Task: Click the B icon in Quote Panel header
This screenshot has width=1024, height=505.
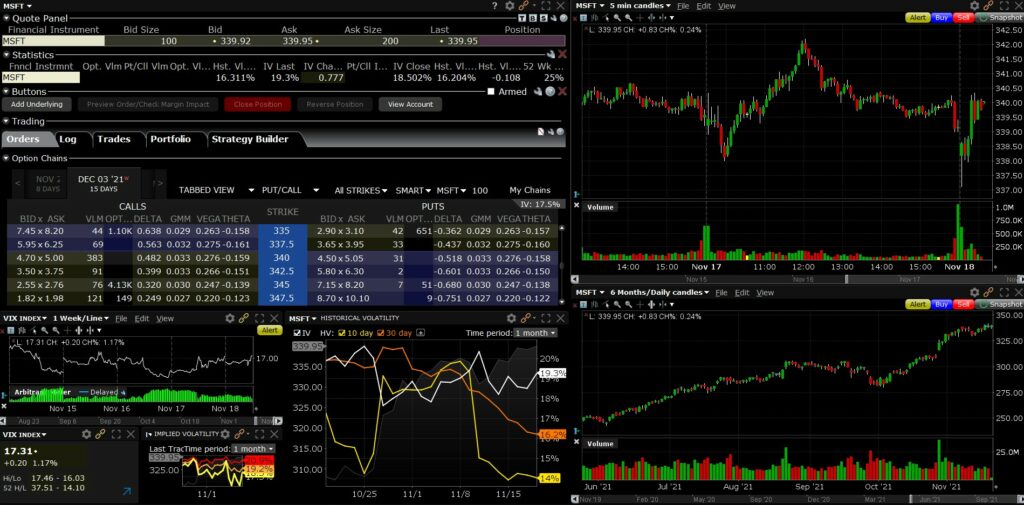Action: pos(532,18)
